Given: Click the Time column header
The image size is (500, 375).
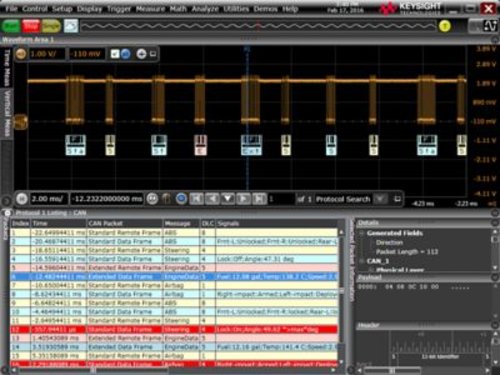Looking at the screenshot, I should (x=59, y=223).
